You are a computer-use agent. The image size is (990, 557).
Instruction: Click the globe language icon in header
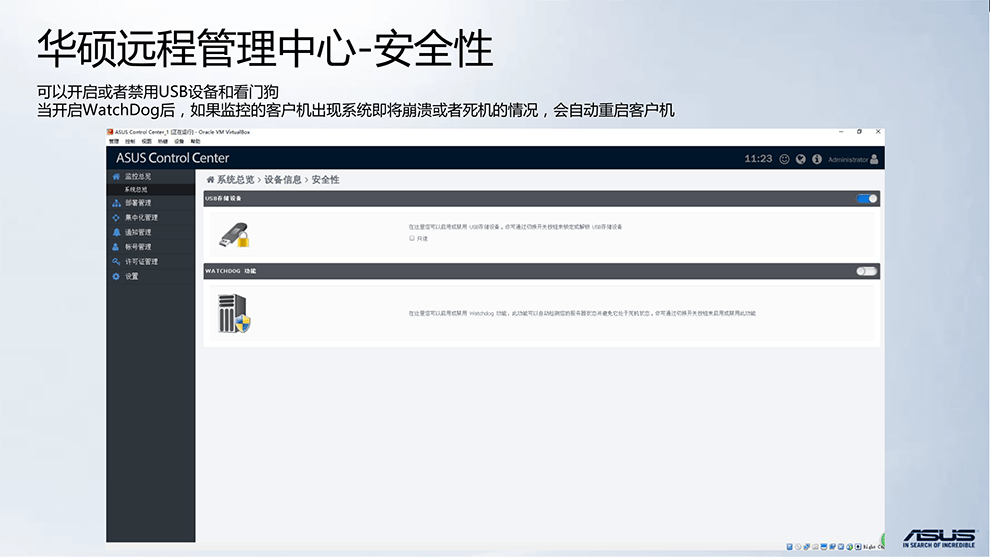coord(801,159)
